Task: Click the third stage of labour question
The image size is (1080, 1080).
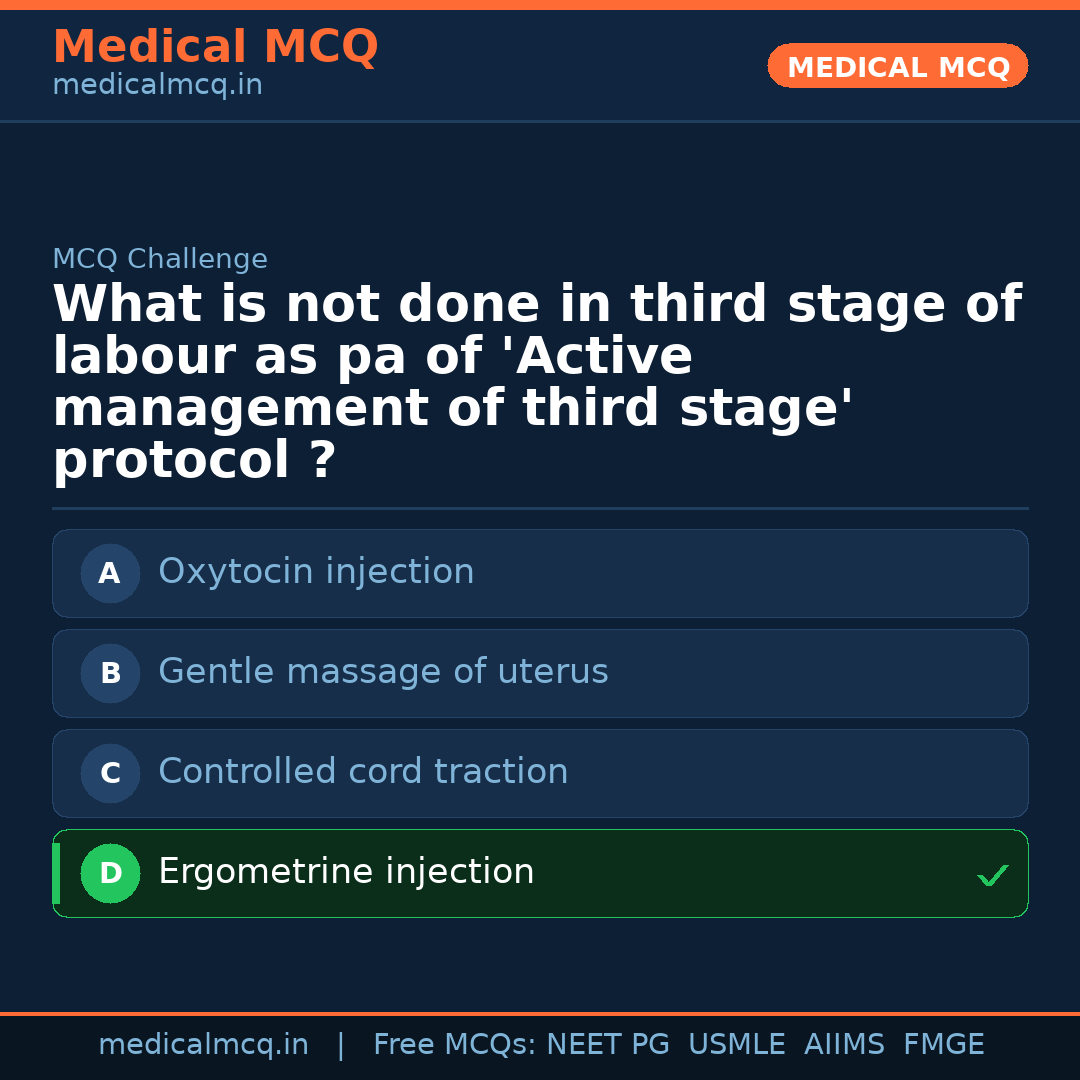Action: coord(537,382)
